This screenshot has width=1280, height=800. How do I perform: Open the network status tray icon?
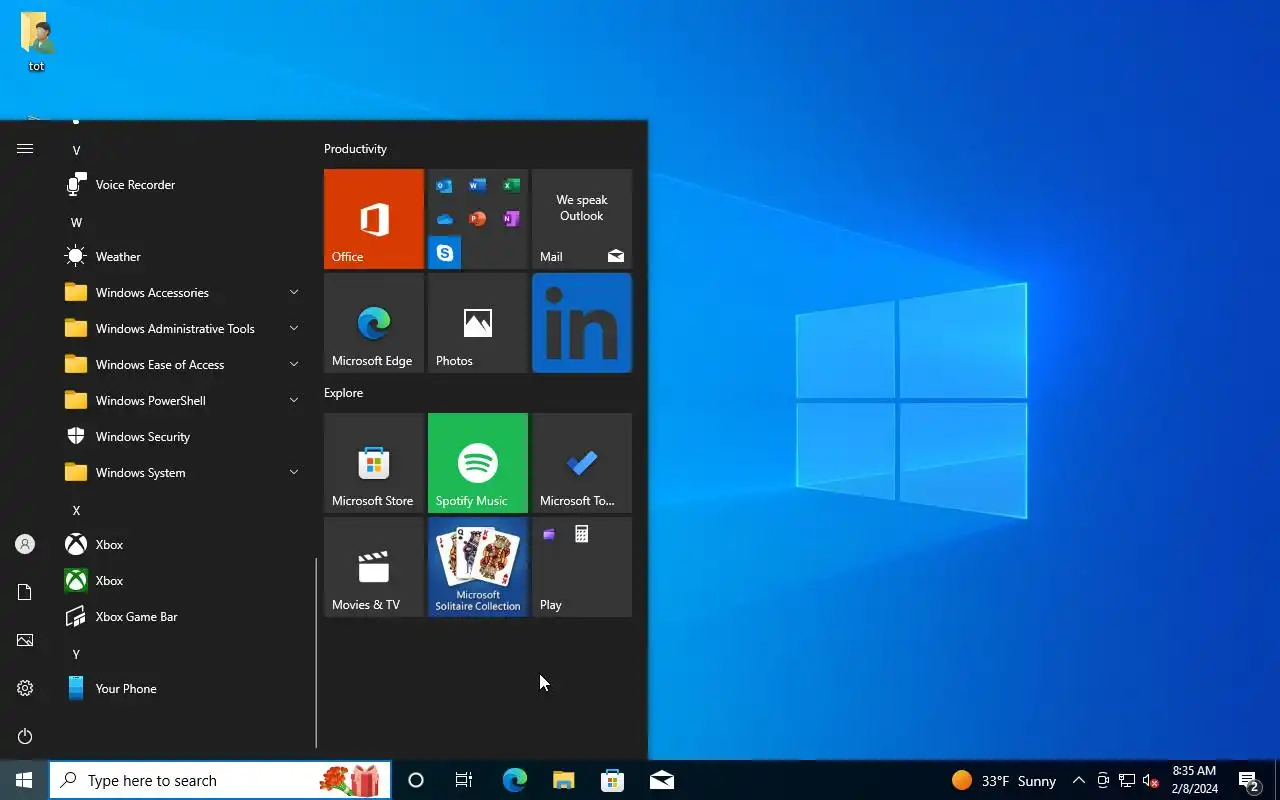coord(1127,781)
